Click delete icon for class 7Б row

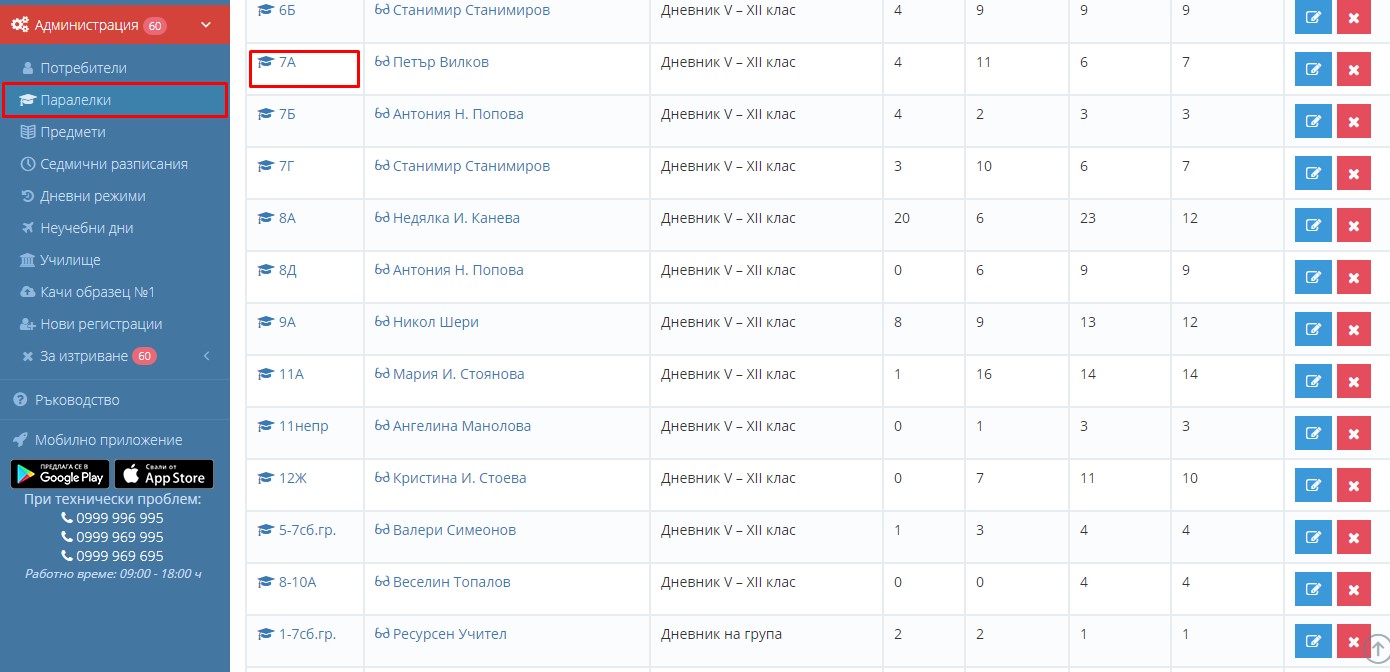coord(1353,122)
